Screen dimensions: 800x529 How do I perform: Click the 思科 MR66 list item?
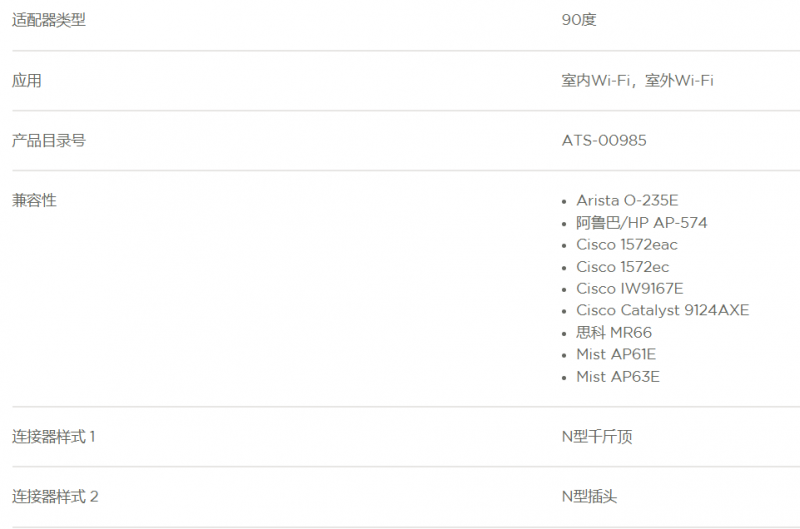pyautogui.click(x=614, y=333)
